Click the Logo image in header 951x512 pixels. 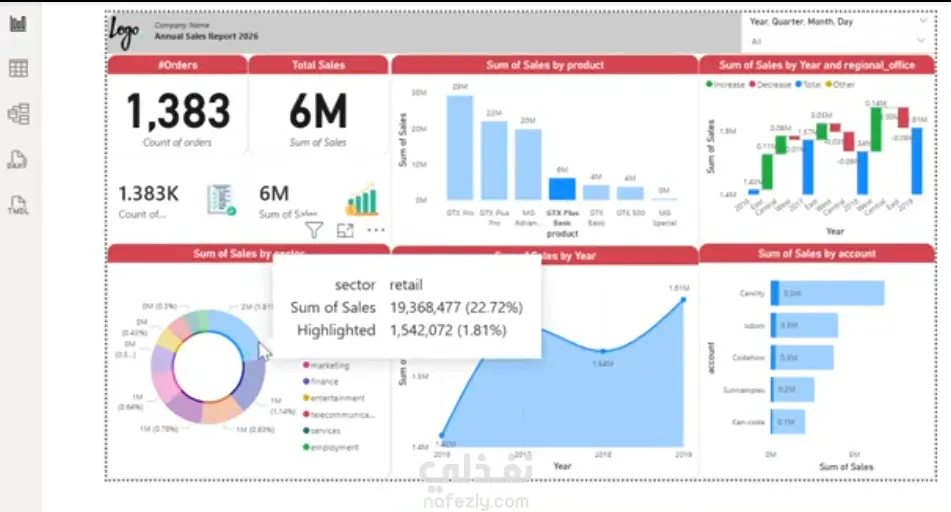tap(124, 33)
